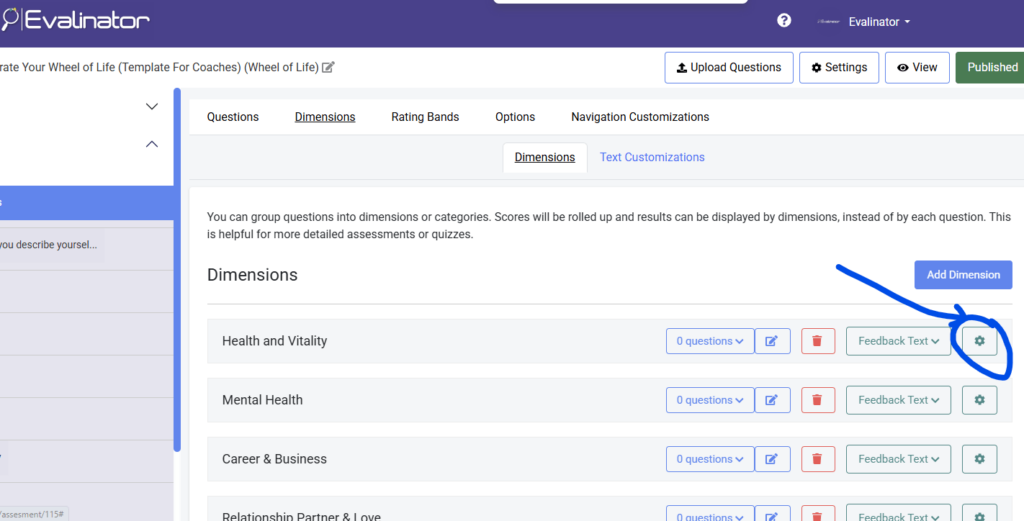The width and height of the screenshot is (1024, 521).
Task: Delete the Health and Vitality dimension
Action: click(x=817, y=341)
